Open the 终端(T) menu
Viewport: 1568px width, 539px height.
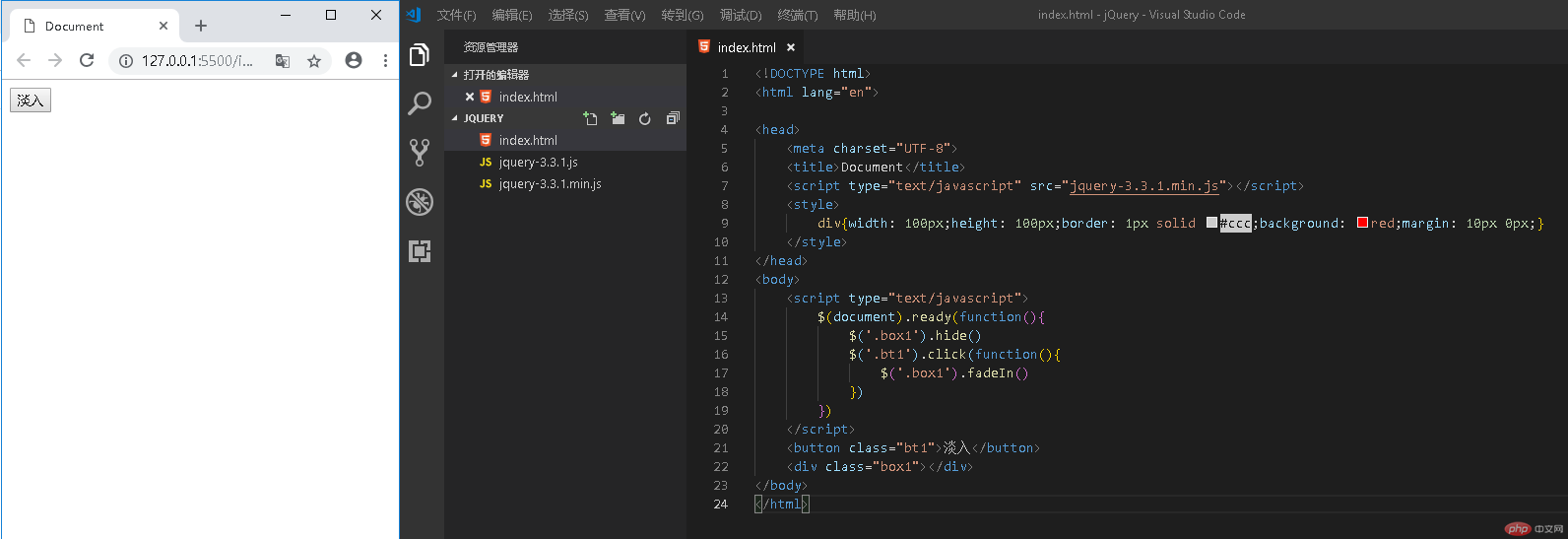(x=798, y=15)
